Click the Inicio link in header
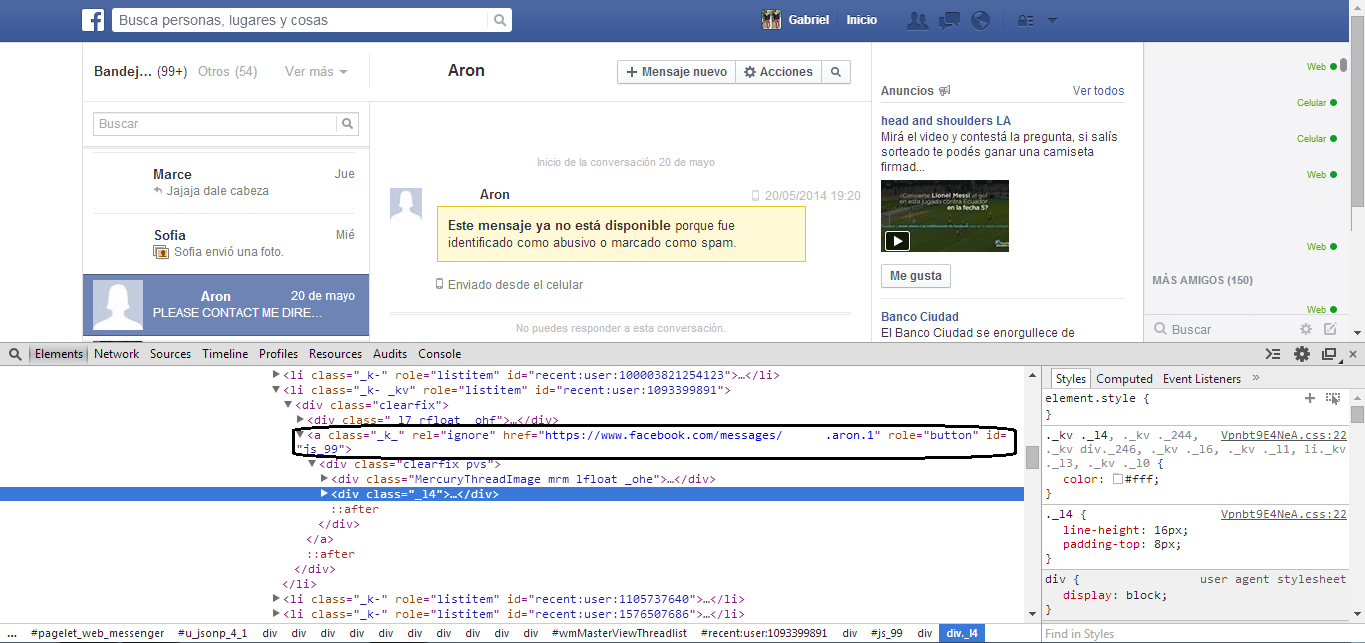 (861, 20)
